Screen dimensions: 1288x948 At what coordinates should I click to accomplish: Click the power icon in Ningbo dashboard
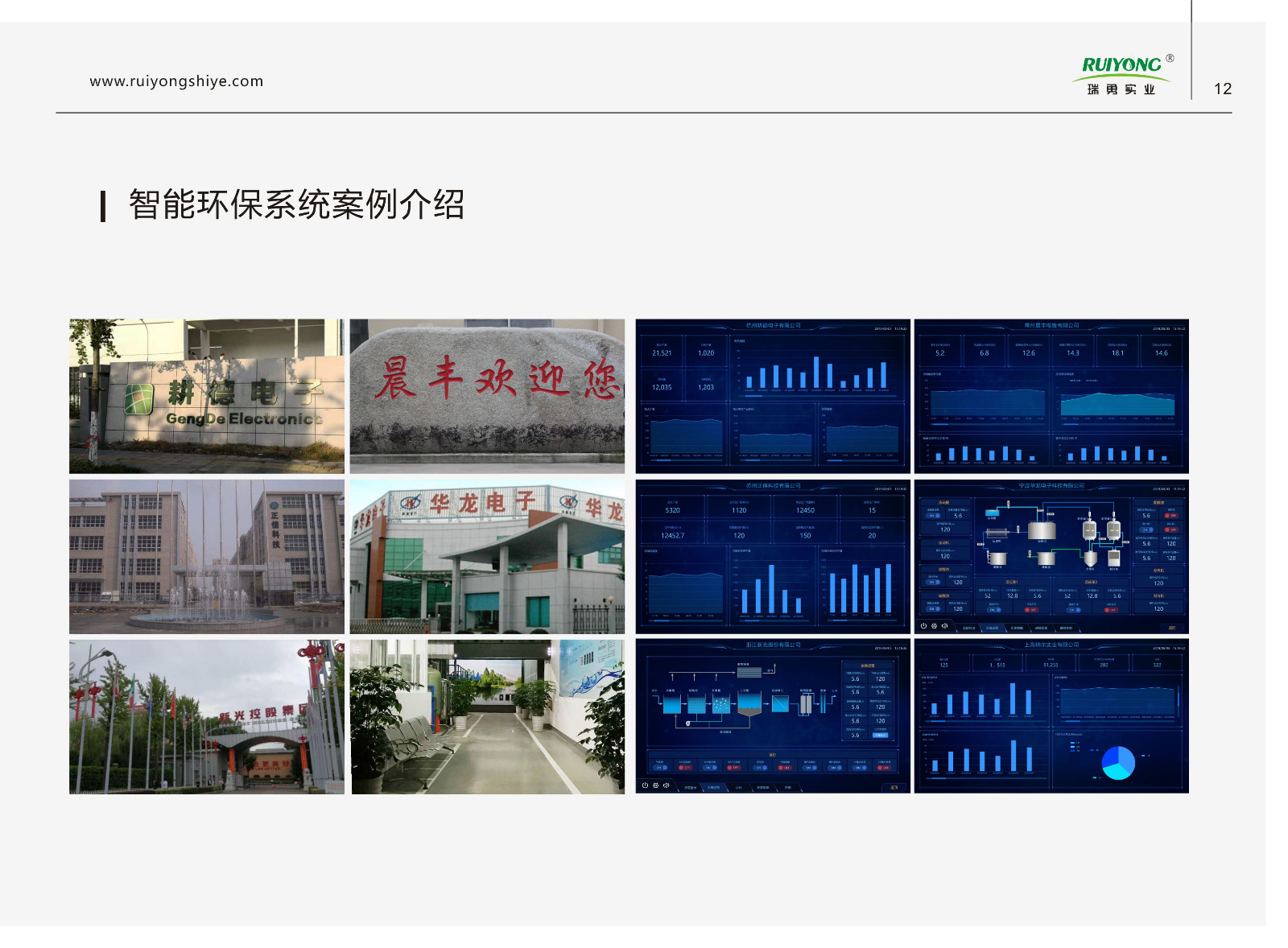click(923, 625)
